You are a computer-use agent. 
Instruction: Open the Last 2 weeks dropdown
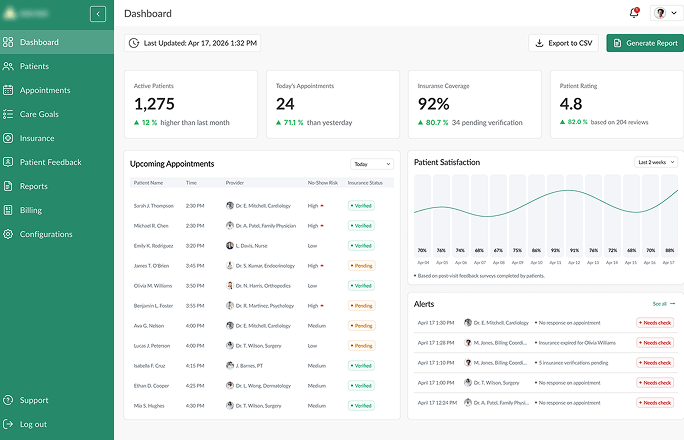pos(656,162)
